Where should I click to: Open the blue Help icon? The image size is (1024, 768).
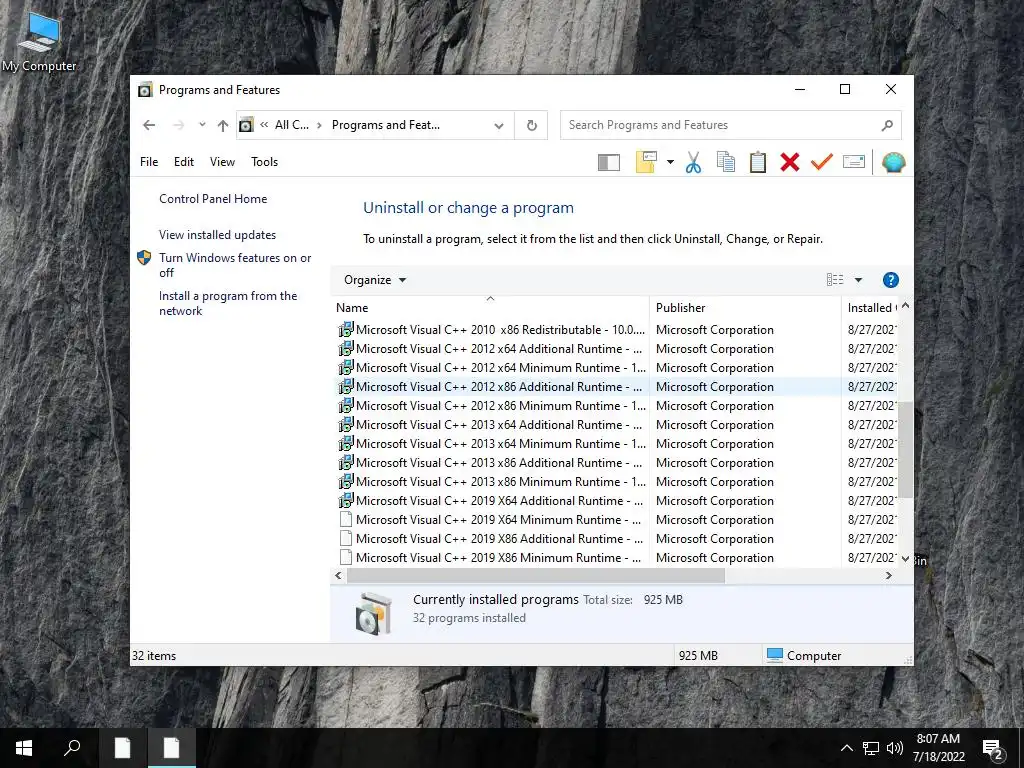[890, 280]
